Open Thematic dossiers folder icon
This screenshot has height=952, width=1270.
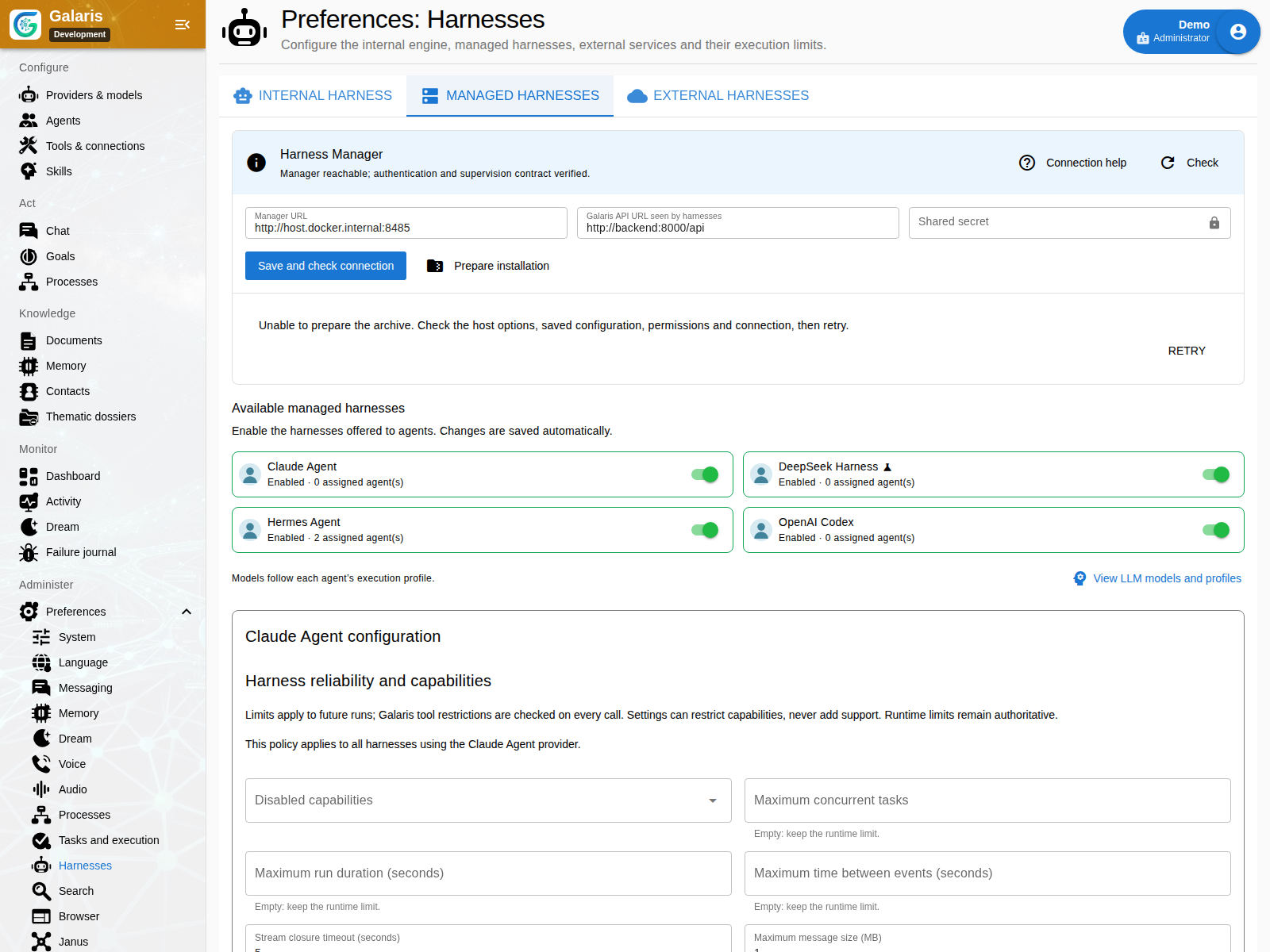point(29,416)
